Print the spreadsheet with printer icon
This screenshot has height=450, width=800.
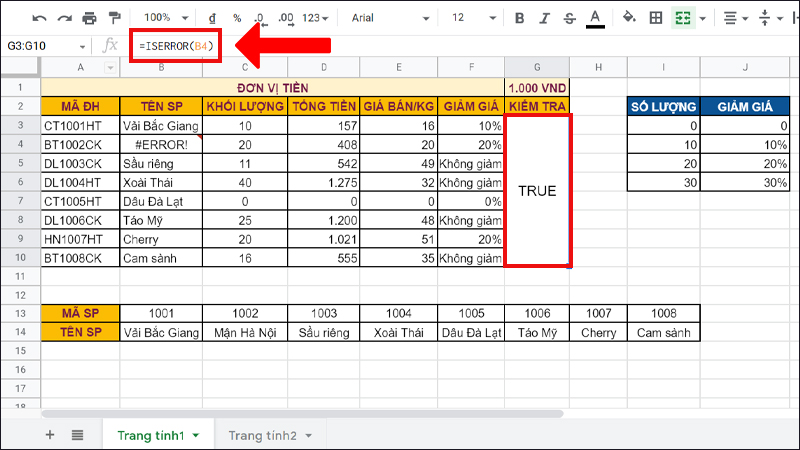tap(89, 18)
